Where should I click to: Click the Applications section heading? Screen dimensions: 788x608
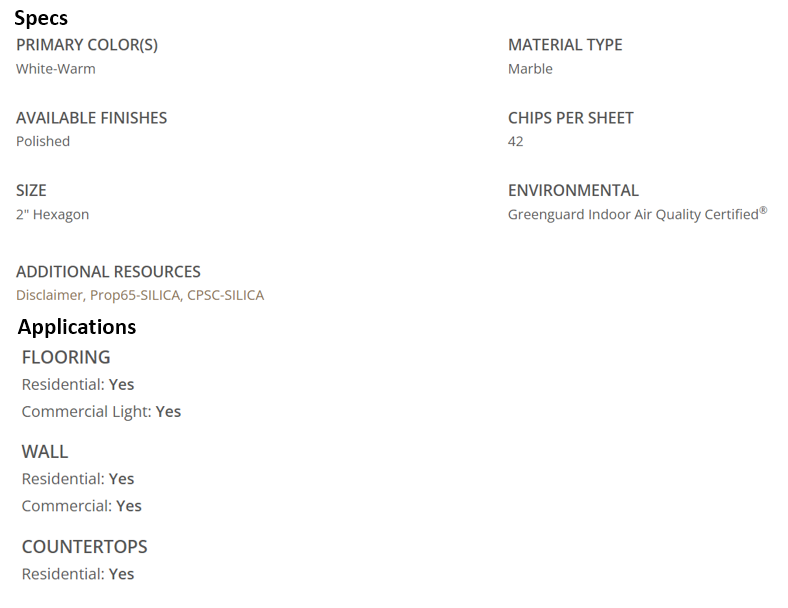(x=77, y=327)
